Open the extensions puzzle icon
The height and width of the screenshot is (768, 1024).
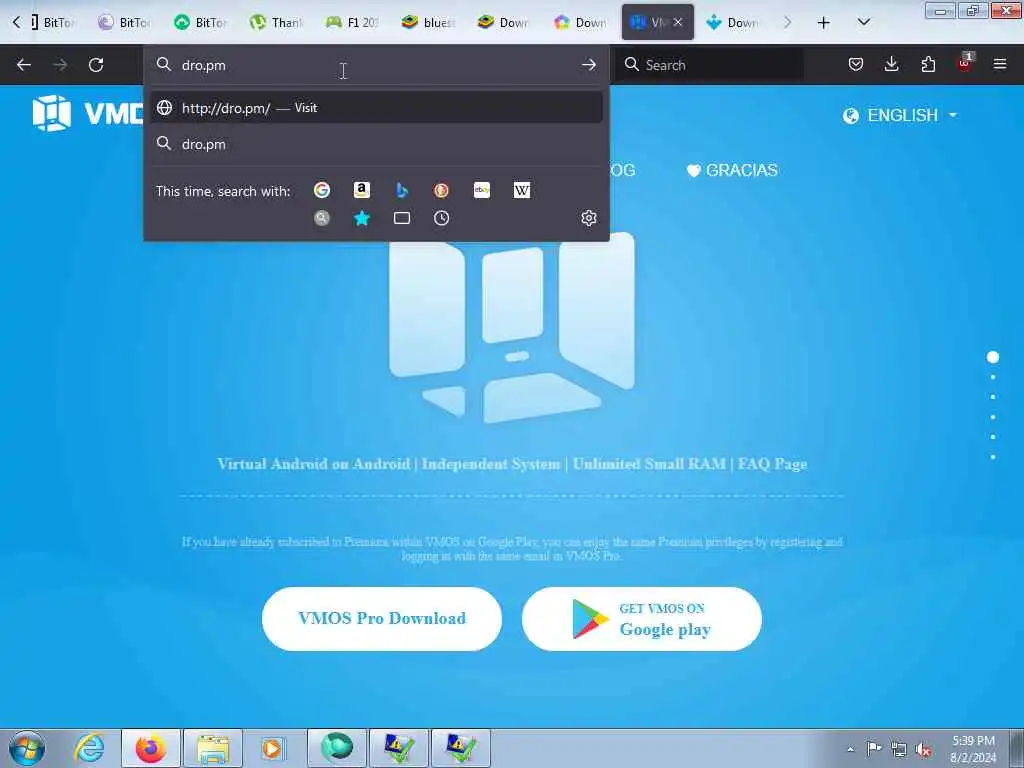(x=928, y=64)
